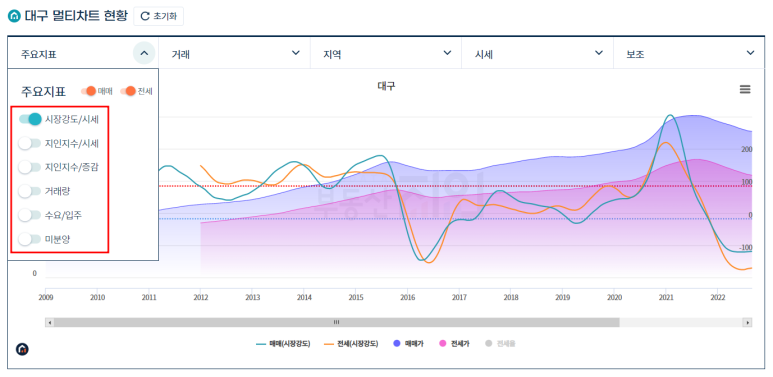This screenshot has width=773, height=377.
Task: Toggle 매매(시장강도) legend item
Action: 283,344
